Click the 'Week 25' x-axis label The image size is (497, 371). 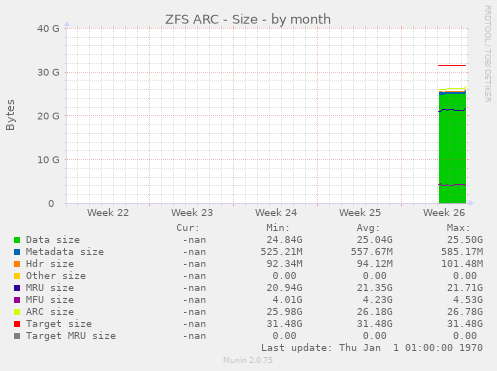pyautogui.click(x=360, y=213)
